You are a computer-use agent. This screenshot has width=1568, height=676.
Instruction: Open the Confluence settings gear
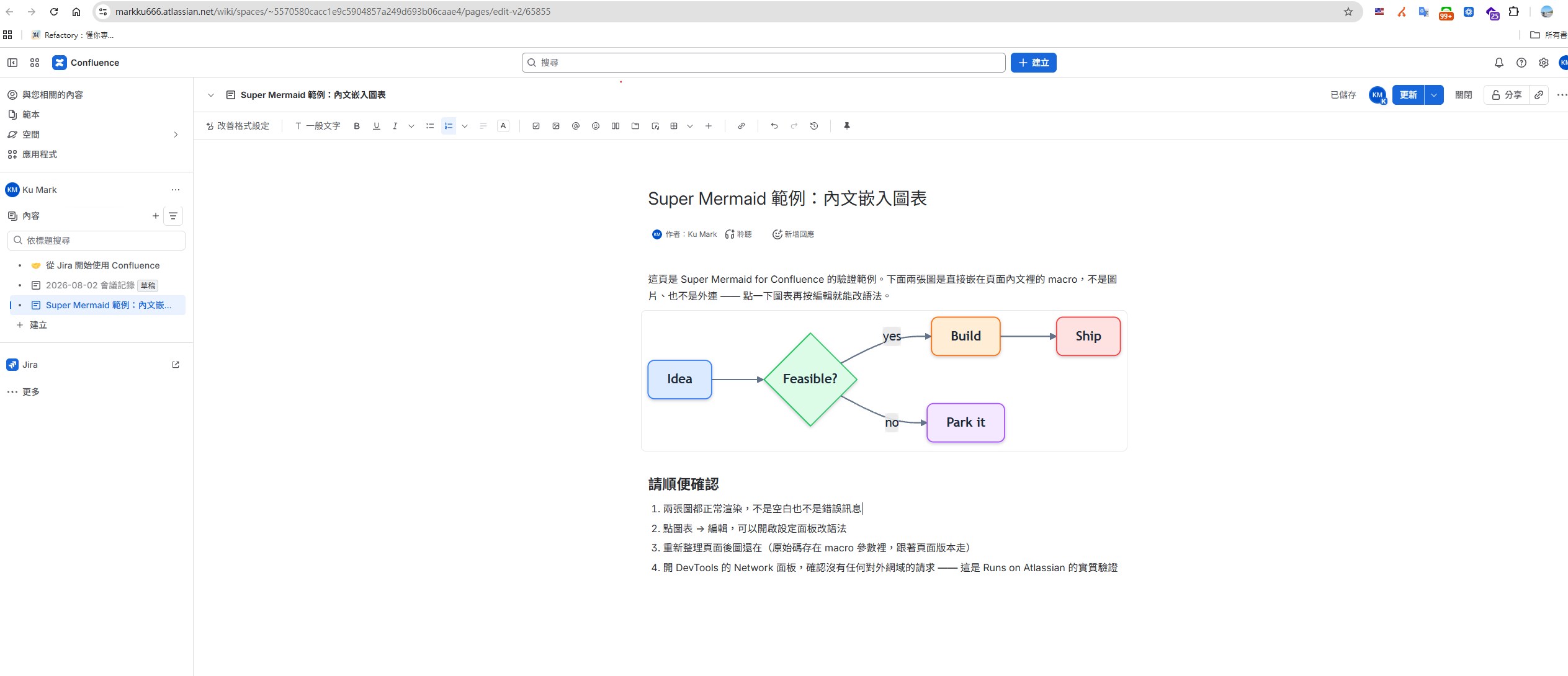pos(1544,63)
